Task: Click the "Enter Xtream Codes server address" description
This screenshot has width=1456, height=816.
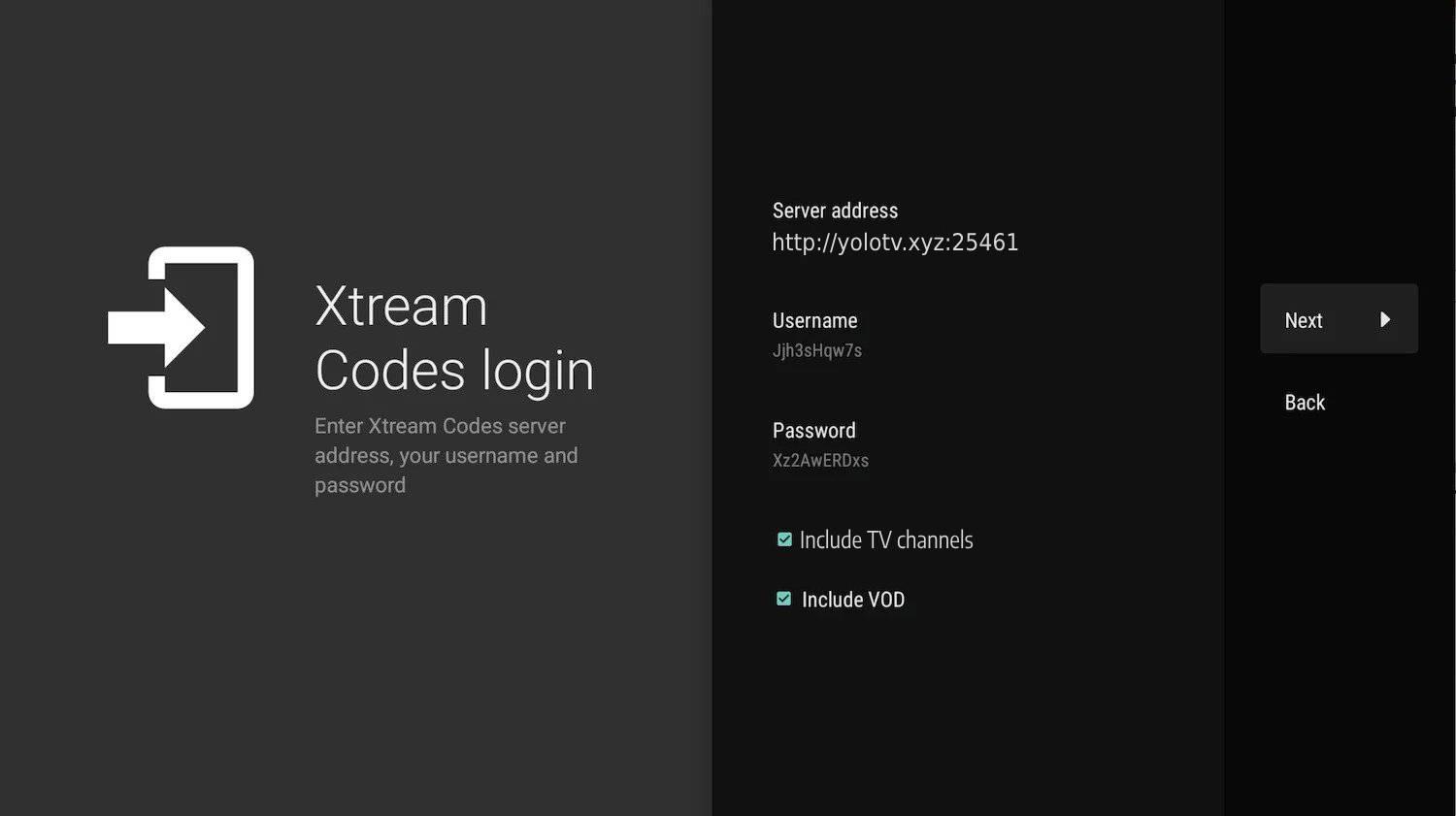Action: [446, 455]
